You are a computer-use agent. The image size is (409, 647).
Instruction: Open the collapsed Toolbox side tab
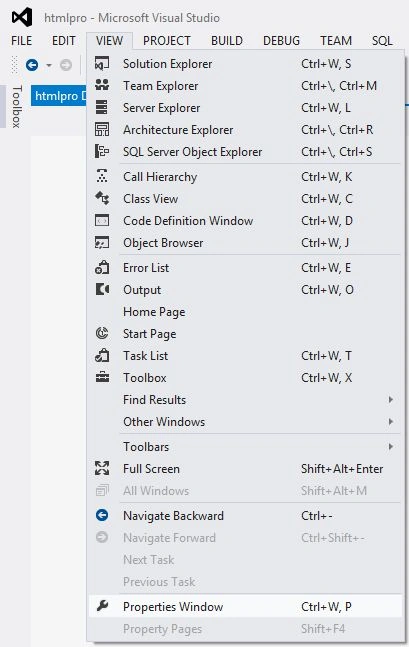[16, 106]
